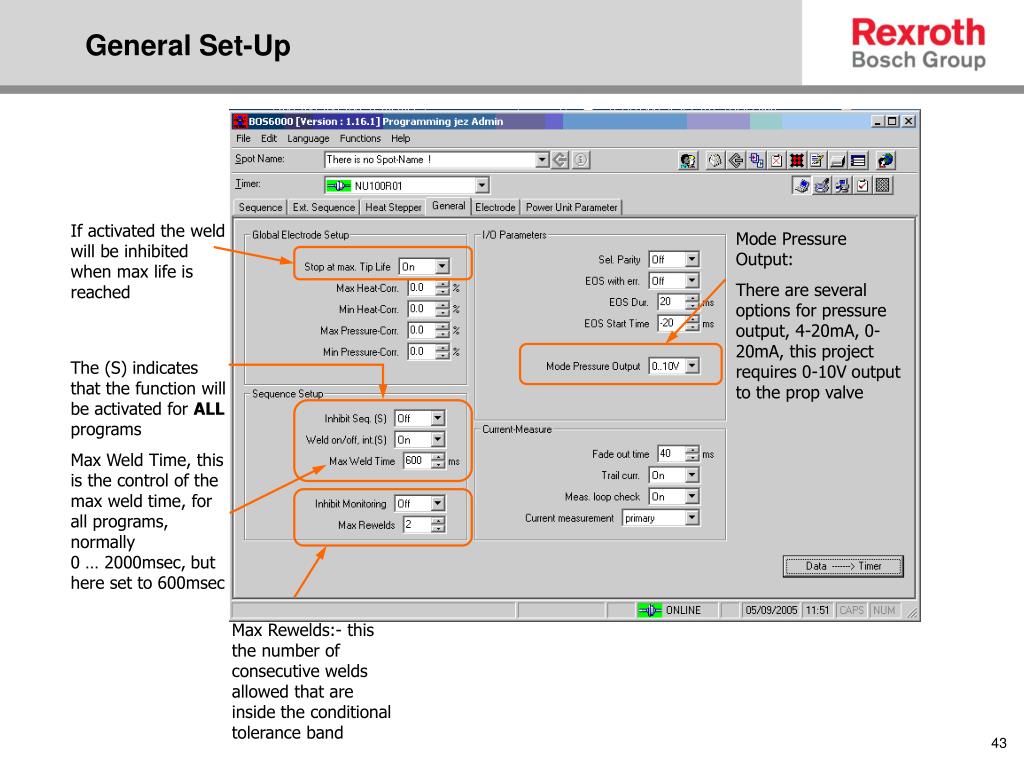1024x768 pixels.
Task: Open the Stop at max. Tip Life dropdown
Action: 442,266
